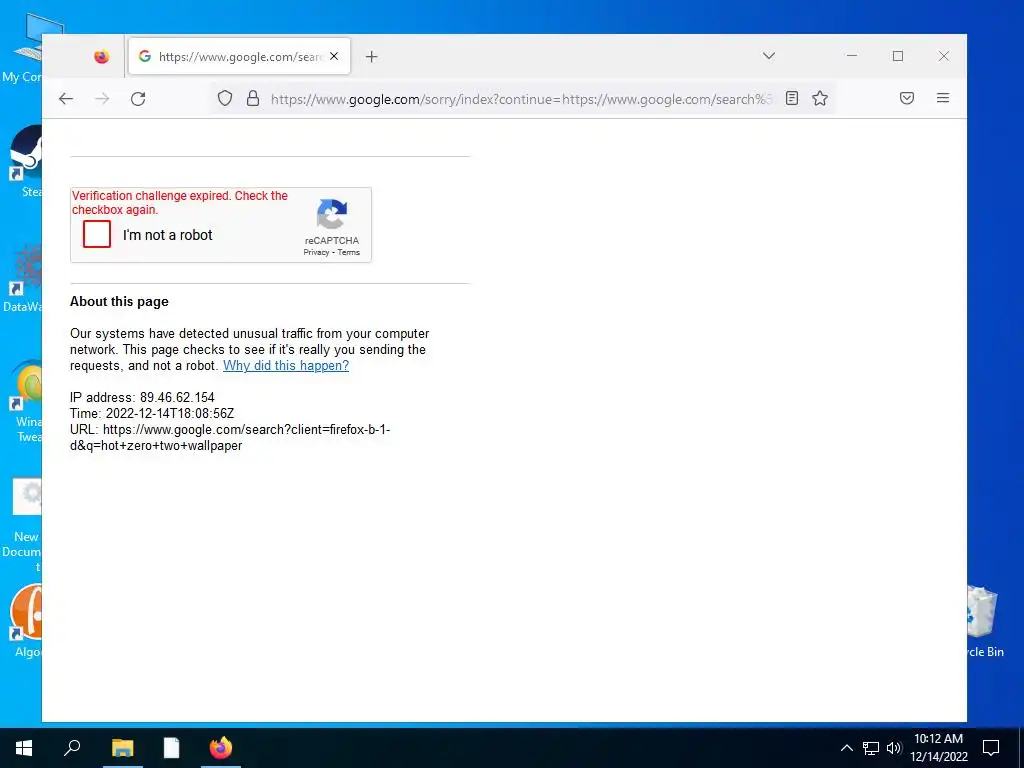Select the google.com search tab
Viewport: 1024px width, 768px height.
(240, 57)
